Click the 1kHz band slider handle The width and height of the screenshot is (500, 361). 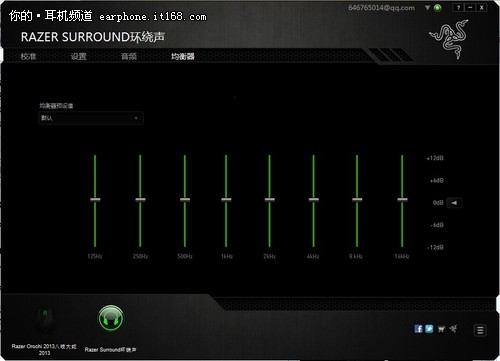tap(226, 200)
